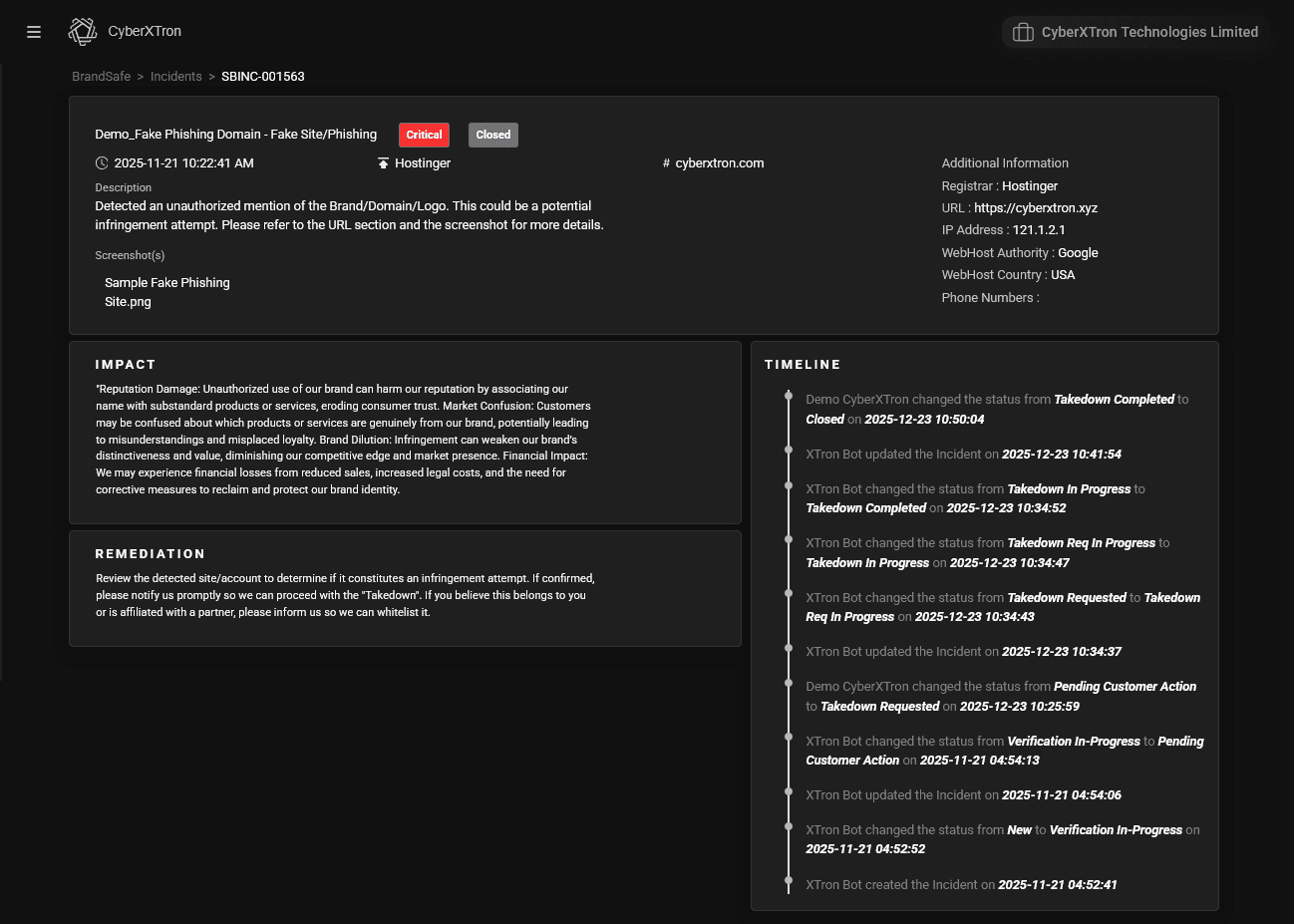Click the TIMELINE panel header
Viewport: 1294px width, 924px height.
point(803,364)
